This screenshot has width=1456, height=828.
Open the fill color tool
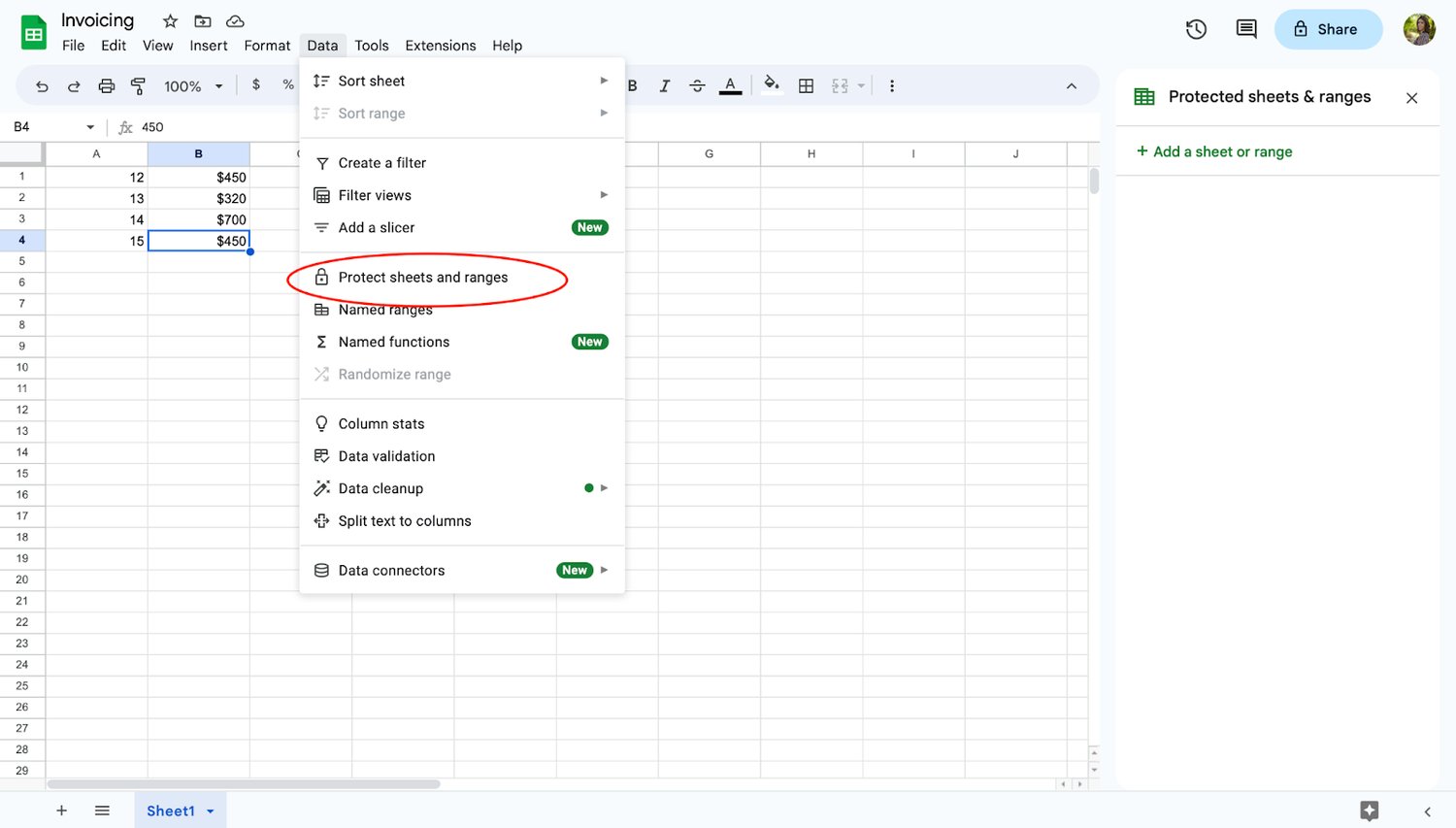pos(772,85)
